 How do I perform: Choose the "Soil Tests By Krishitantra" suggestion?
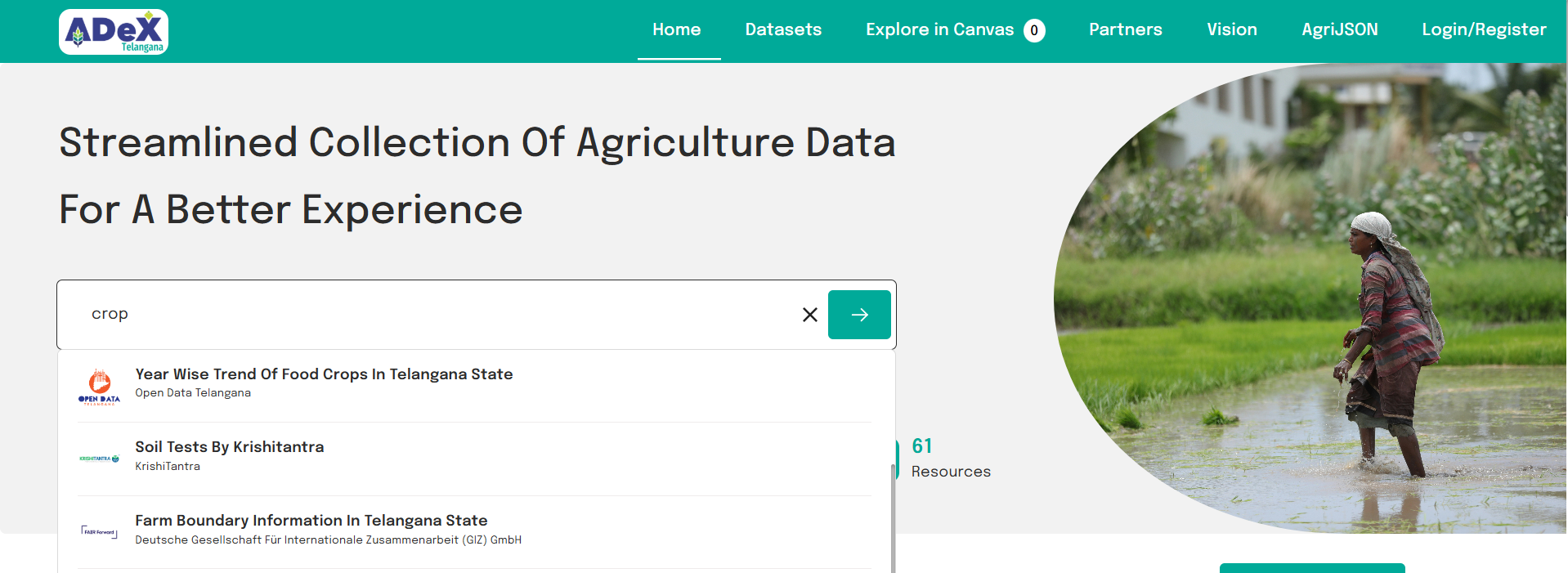tap(230, 447)
